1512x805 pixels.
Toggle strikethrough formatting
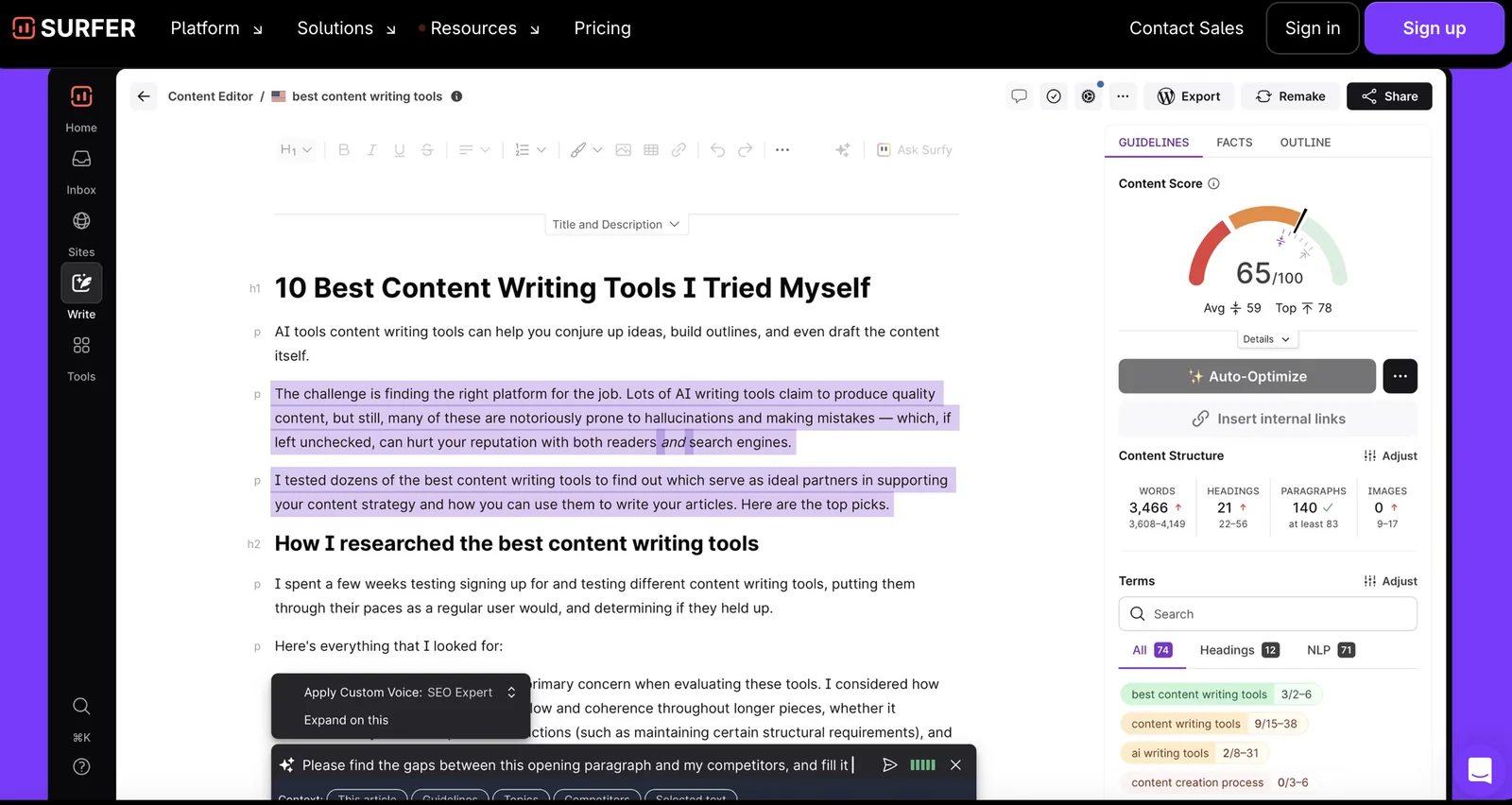[x=427, y=150]
